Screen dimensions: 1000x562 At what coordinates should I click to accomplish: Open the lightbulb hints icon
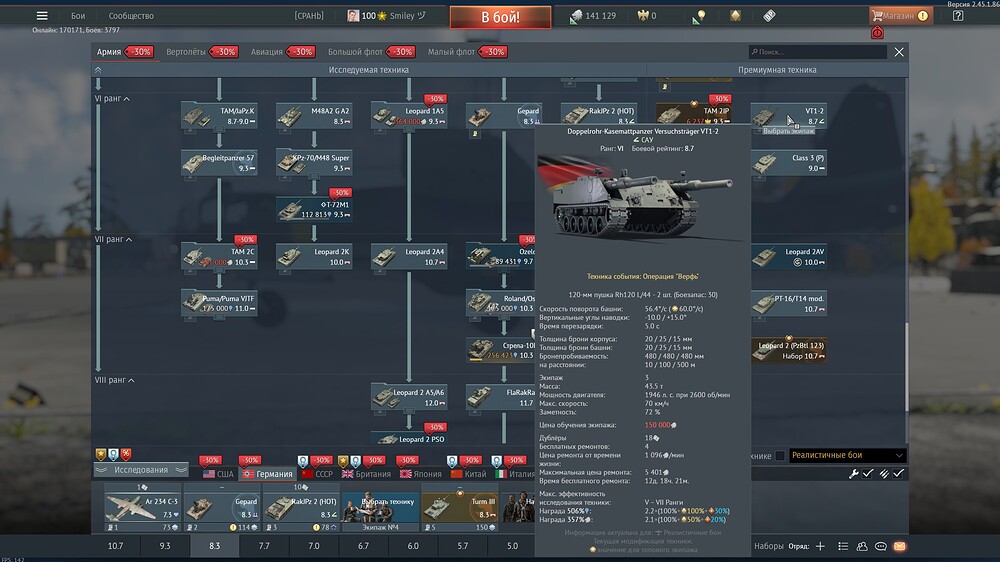click(702, 16)
